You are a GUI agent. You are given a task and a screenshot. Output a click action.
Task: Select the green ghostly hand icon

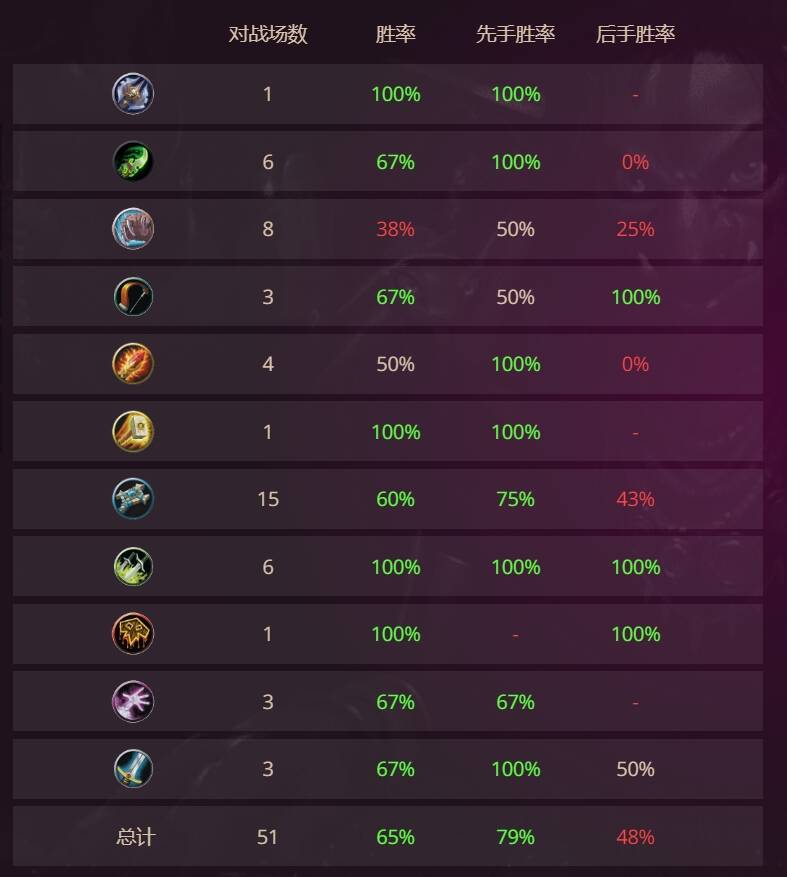[133, 161]
